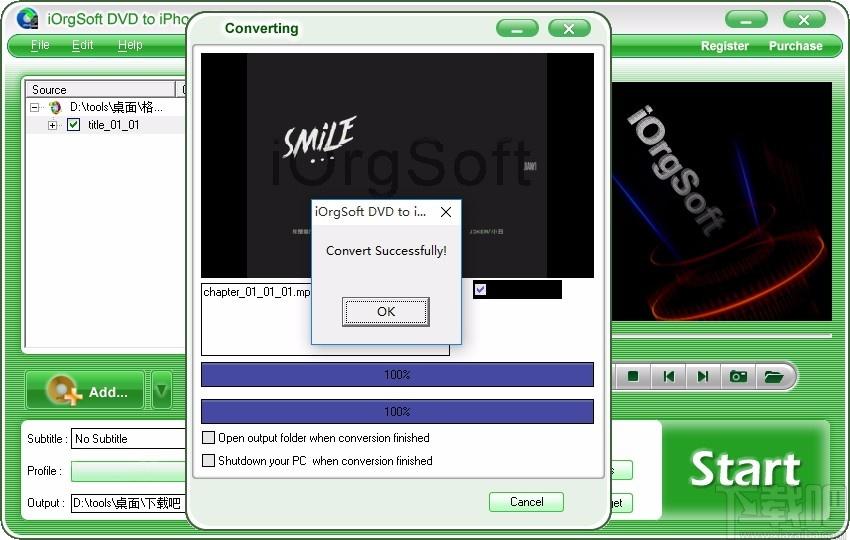
Task: Minimize the iOrgSoft main window
Action: 746,20
